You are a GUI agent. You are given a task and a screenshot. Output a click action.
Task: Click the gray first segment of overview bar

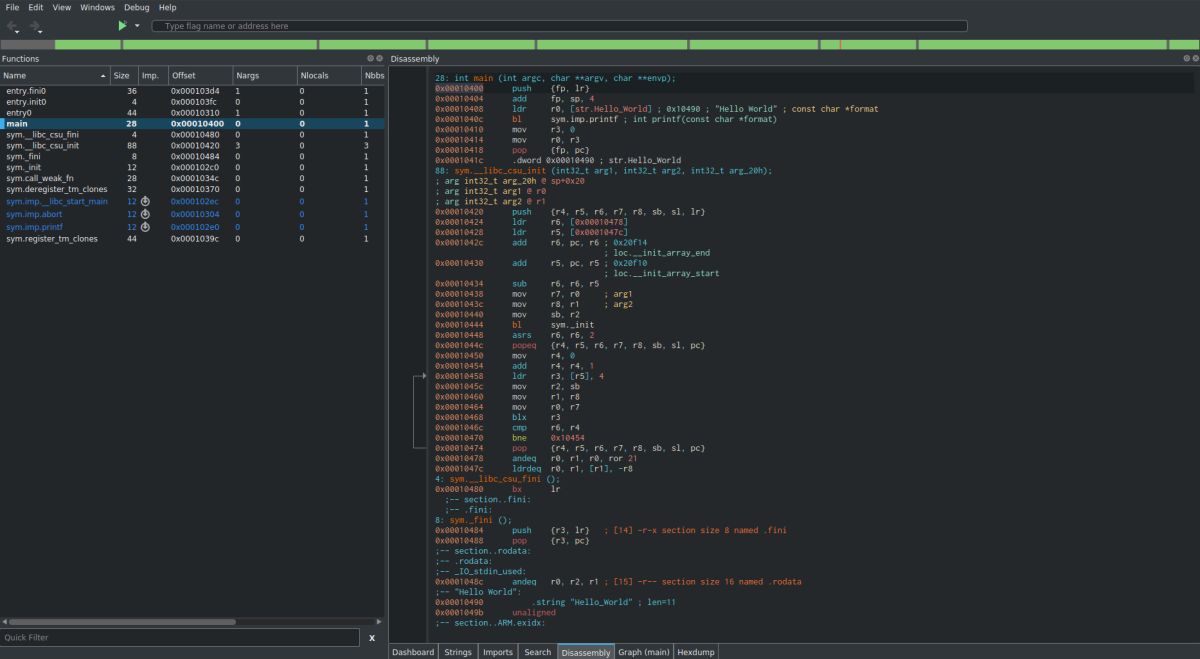tap(27, 44)
